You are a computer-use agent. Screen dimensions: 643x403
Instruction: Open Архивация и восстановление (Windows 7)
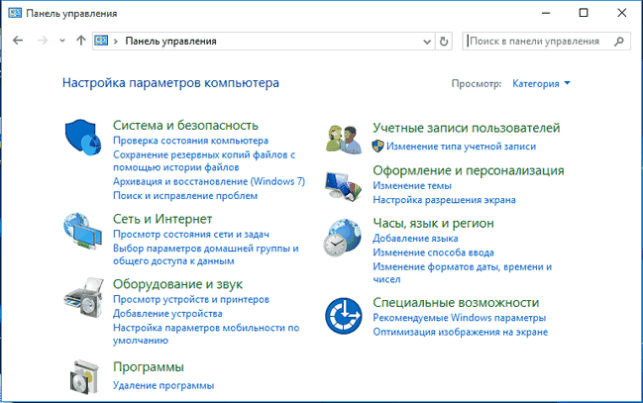(x=209, y=181)
